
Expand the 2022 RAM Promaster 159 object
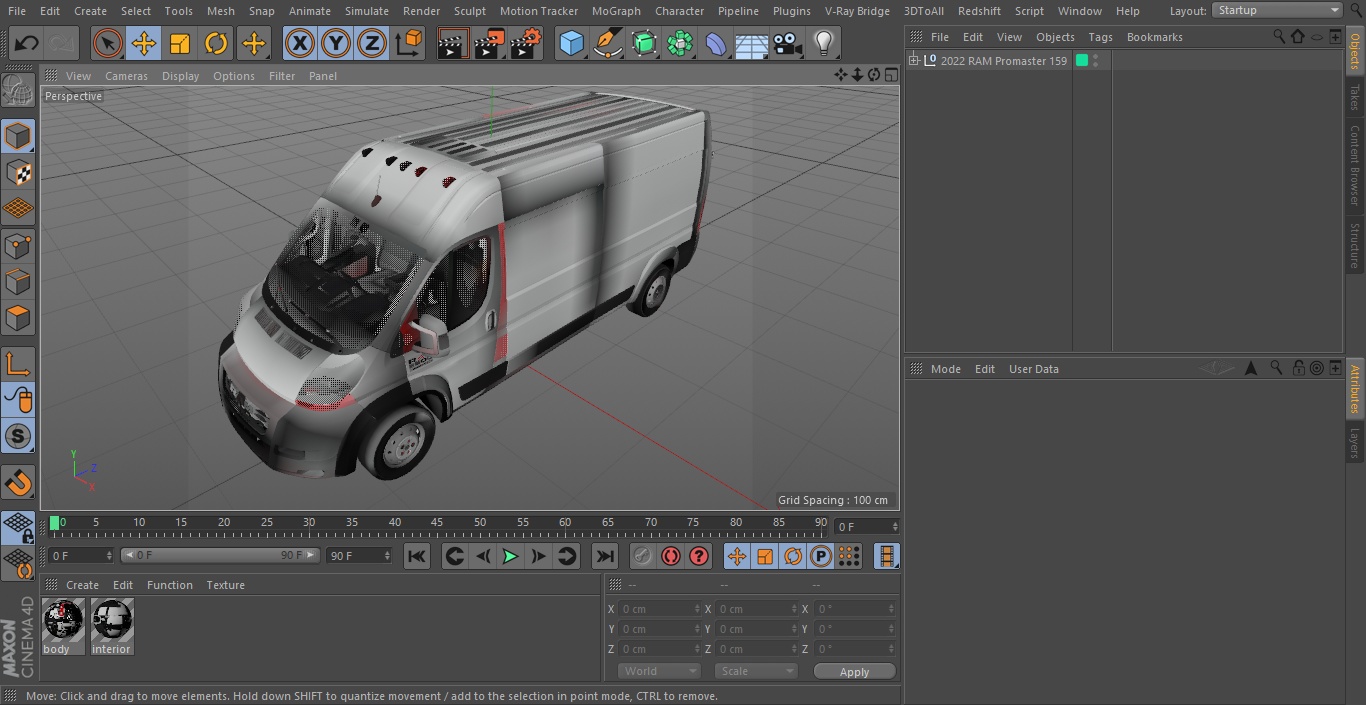913,61
